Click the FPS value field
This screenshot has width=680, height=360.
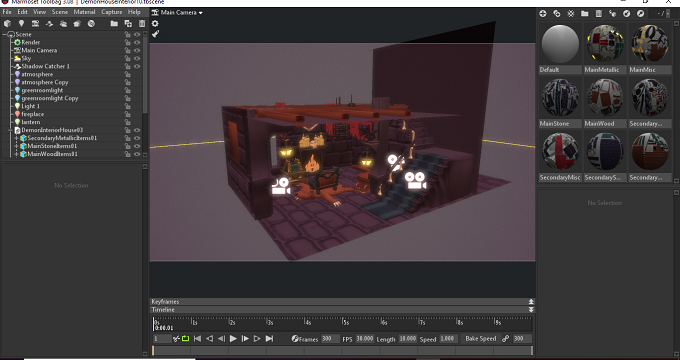point(364,339)
